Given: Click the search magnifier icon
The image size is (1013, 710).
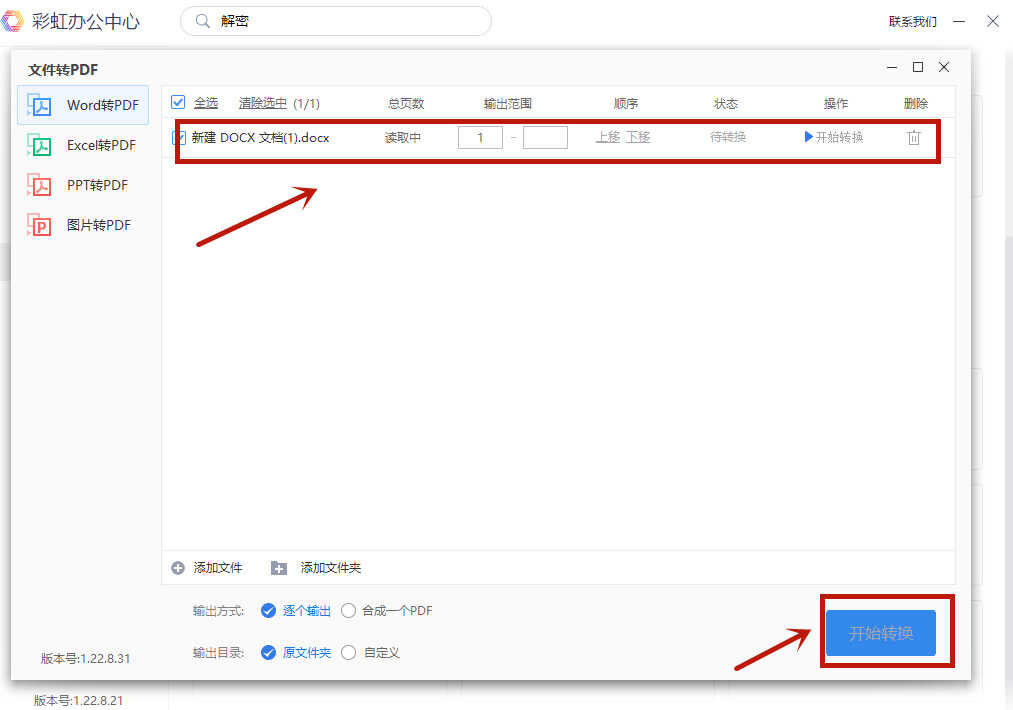Looking at the screenshot, I should [203, 21].
